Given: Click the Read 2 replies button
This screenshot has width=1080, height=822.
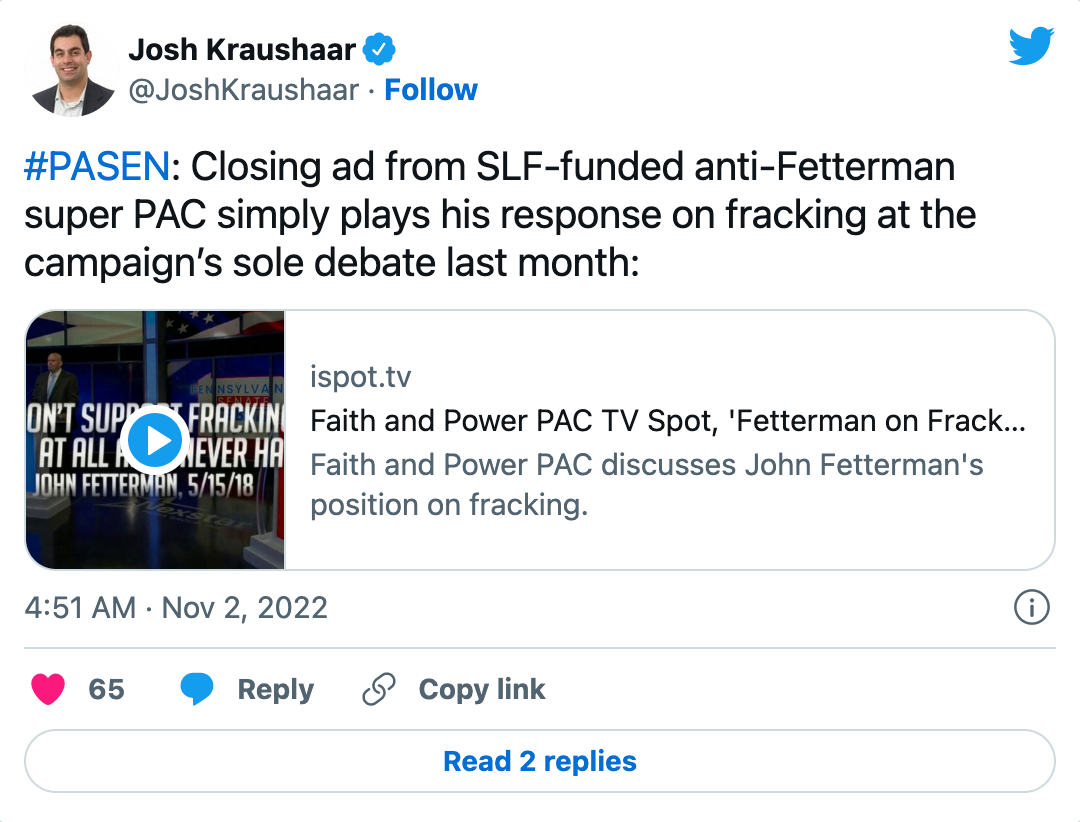Looking at the screenshot, I should pos(540,761).
